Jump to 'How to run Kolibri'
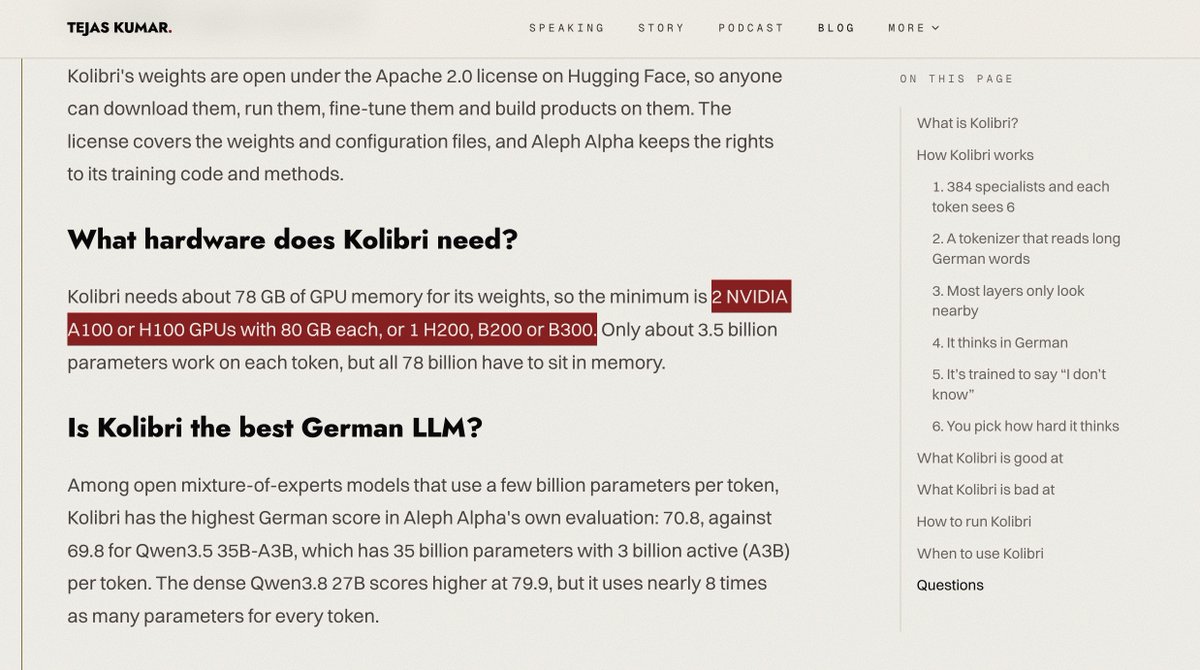This screenshot has width=1200, height=670. [x=974, y=522]
